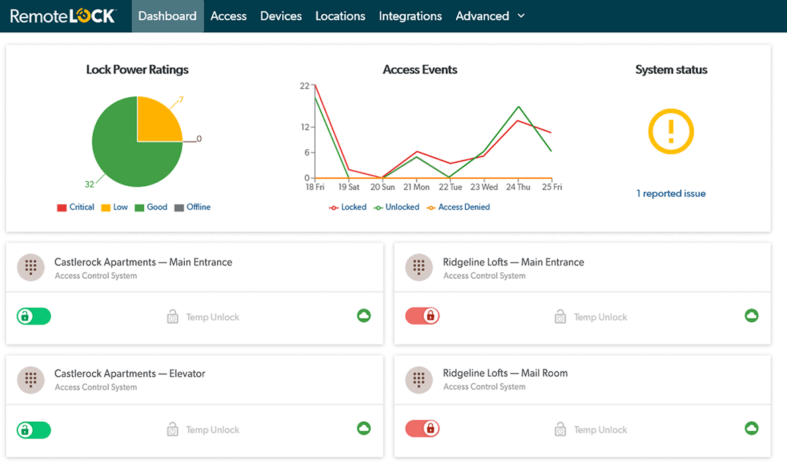The image size is (787, 465).
Task: Expand the Advanced dropdown menu
Action: [x=490, y=16]
